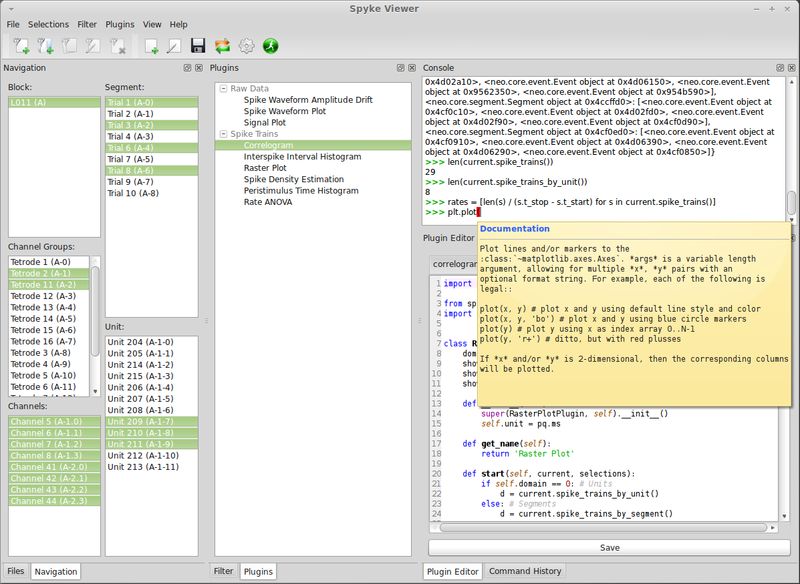Float the Console panel with its undock icon

pyautogui.click(x=780, y=68)
